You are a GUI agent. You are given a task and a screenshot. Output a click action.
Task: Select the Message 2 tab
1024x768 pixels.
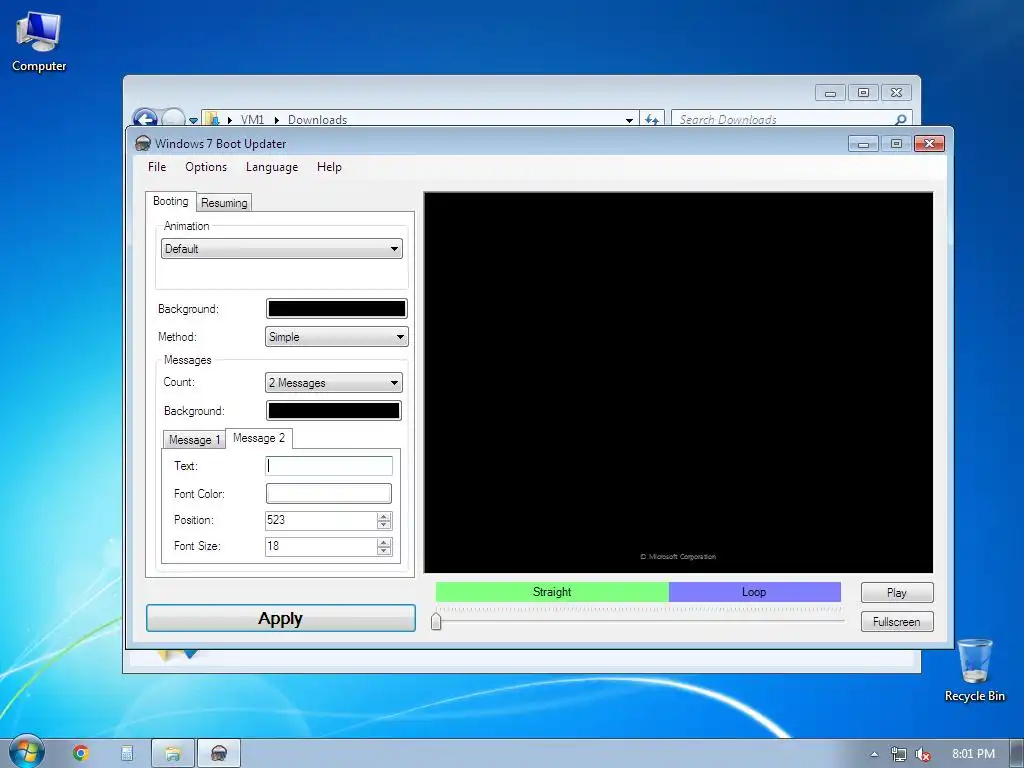259,438
